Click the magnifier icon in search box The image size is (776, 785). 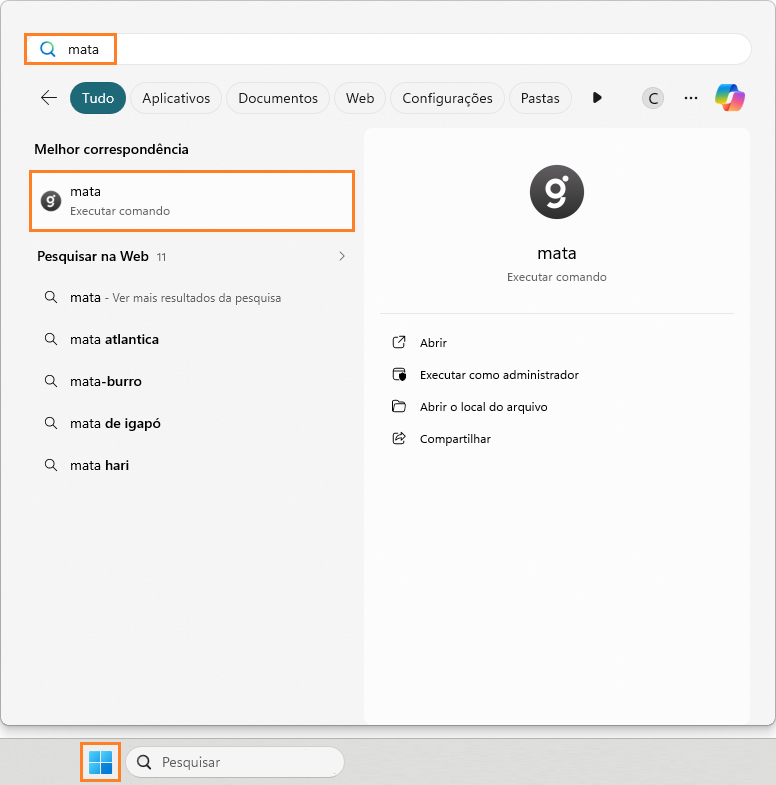[47, 49]
